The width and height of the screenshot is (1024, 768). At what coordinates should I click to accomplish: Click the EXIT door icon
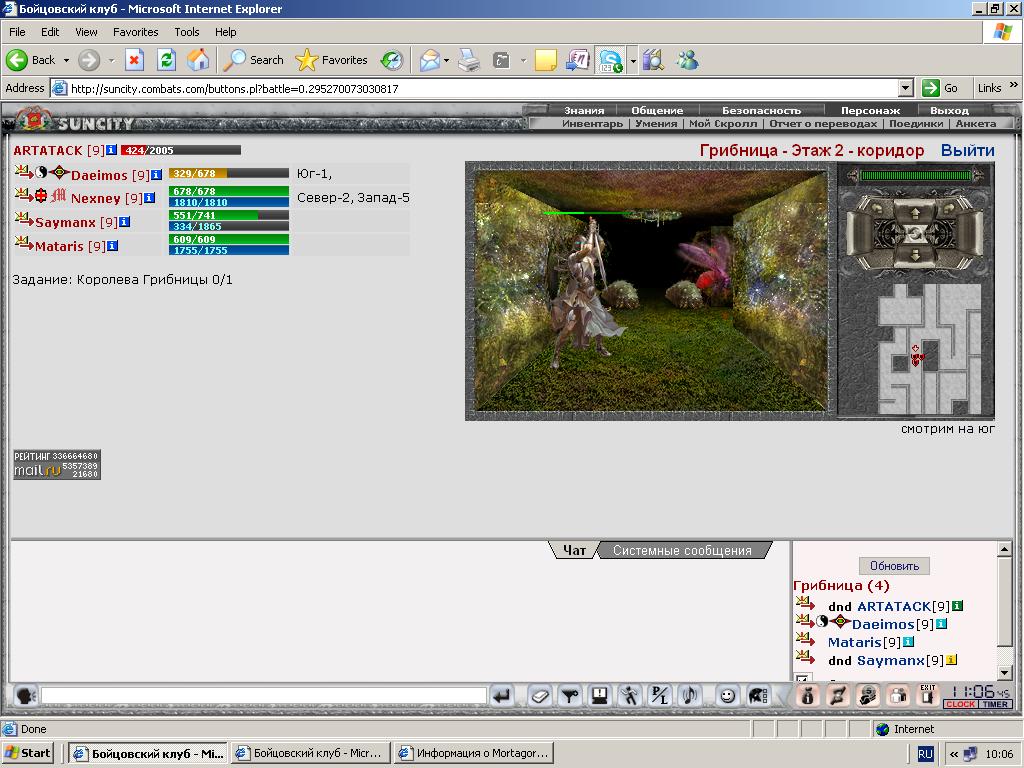click(928, 695)
